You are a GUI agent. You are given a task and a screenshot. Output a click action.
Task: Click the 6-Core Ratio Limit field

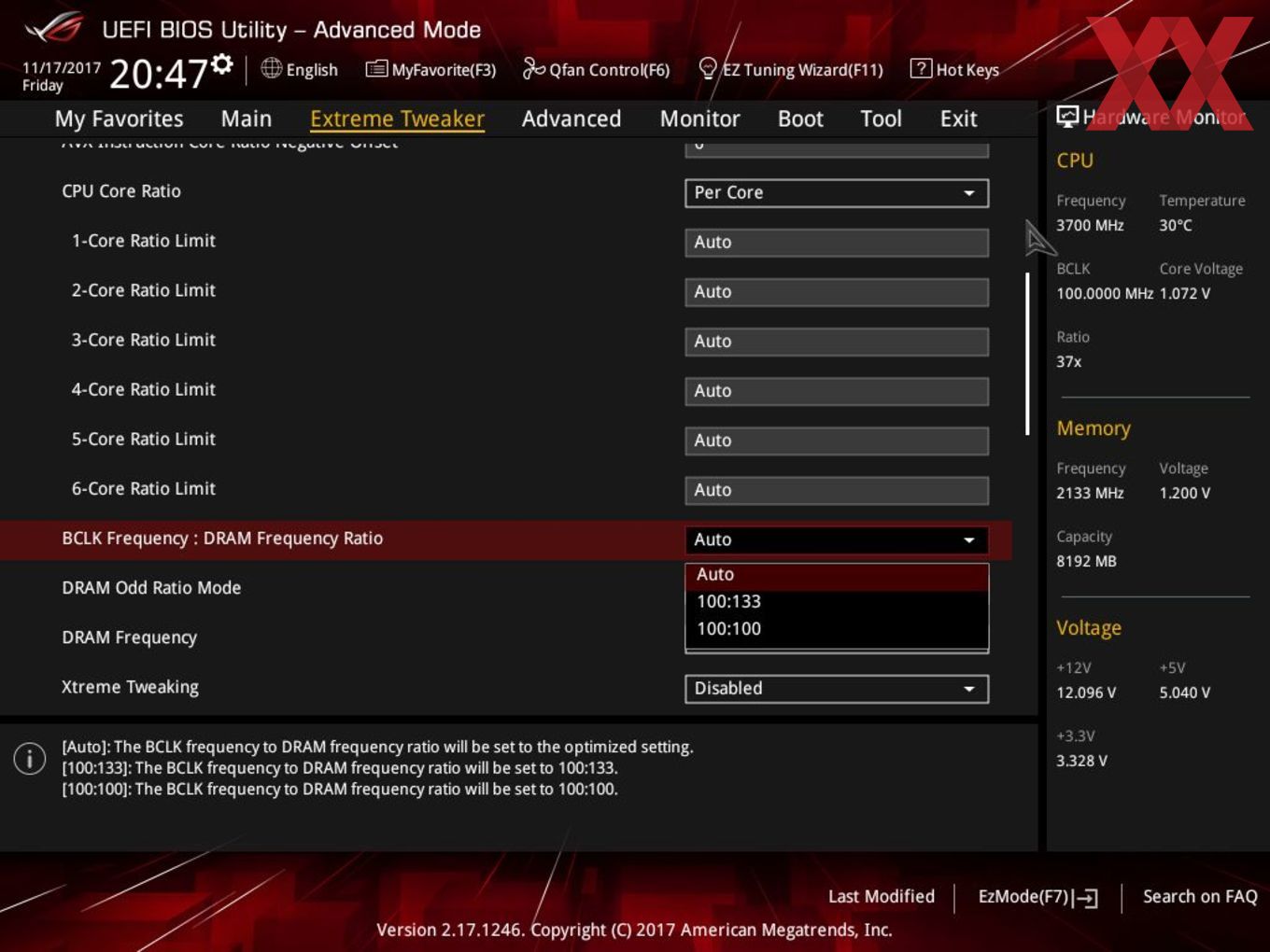[x=837, y=489]
